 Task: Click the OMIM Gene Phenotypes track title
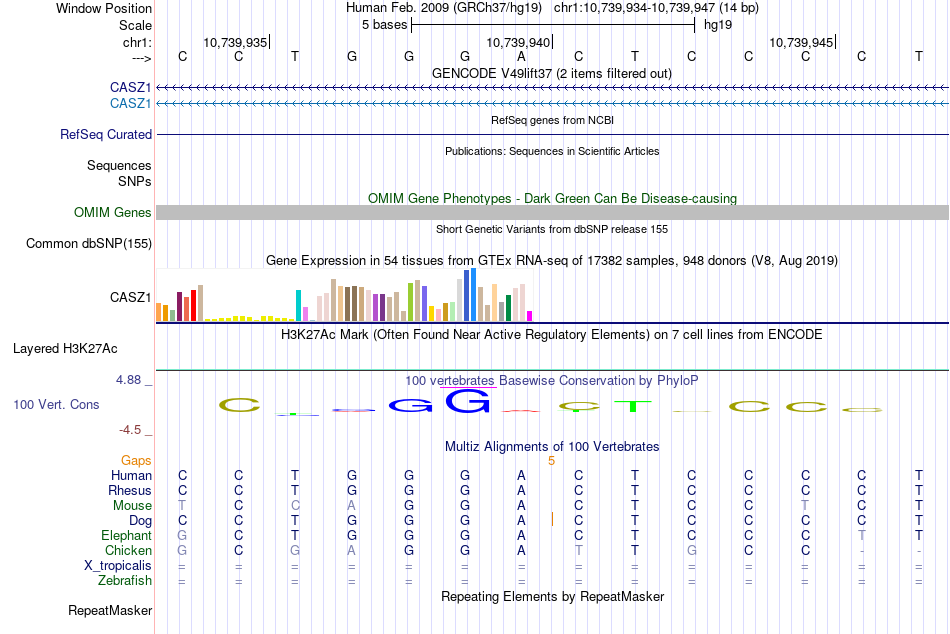[x=553, y=198]
